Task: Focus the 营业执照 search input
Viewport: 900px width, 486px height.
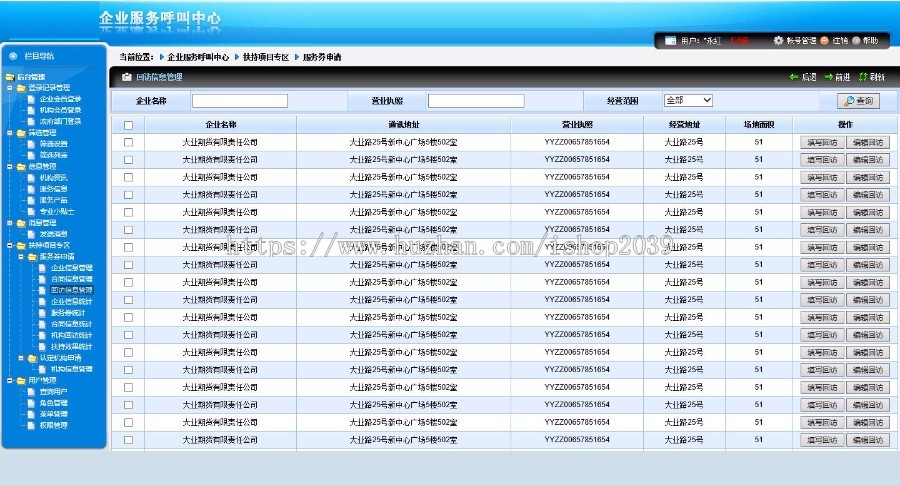Action: pyautogui.click(x=476, y=101)
